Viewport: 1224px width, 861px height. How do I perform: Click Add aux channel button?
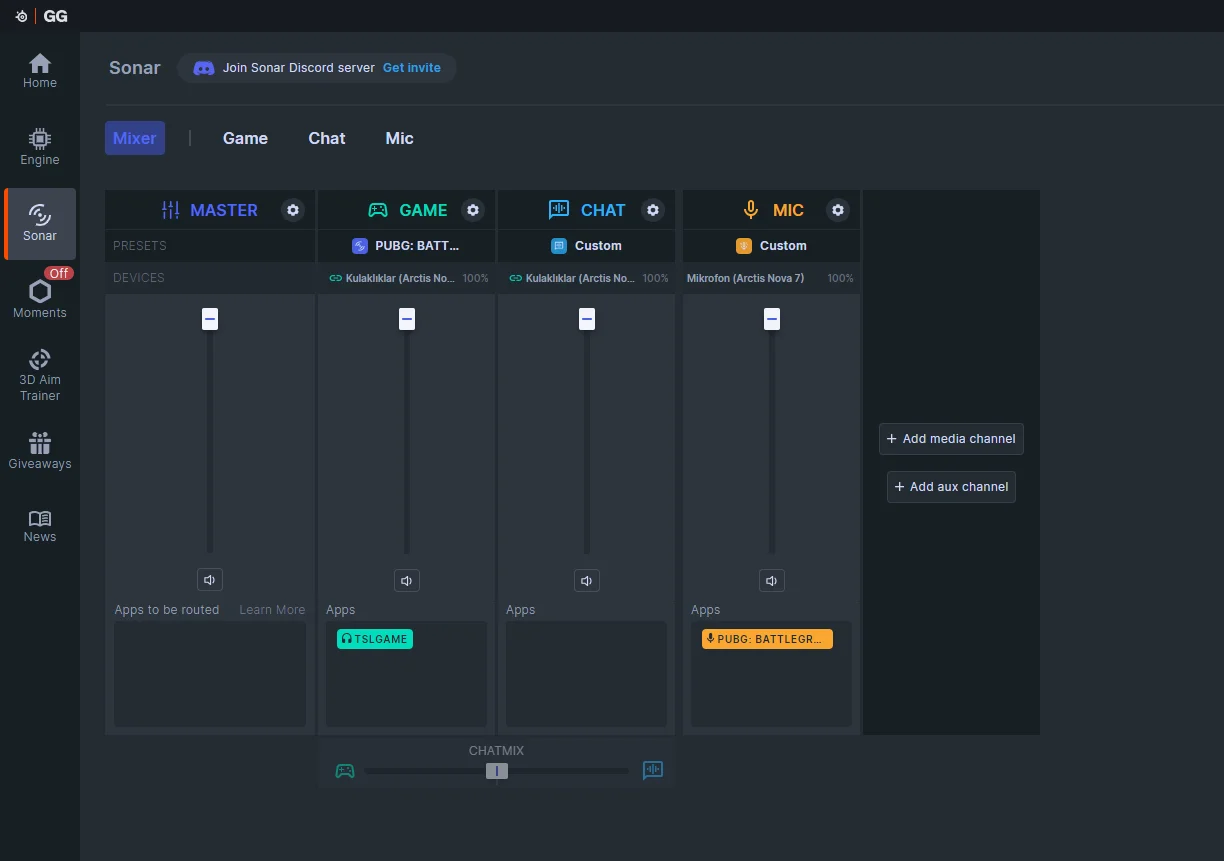pyautogui.click(x=951, y=487)
